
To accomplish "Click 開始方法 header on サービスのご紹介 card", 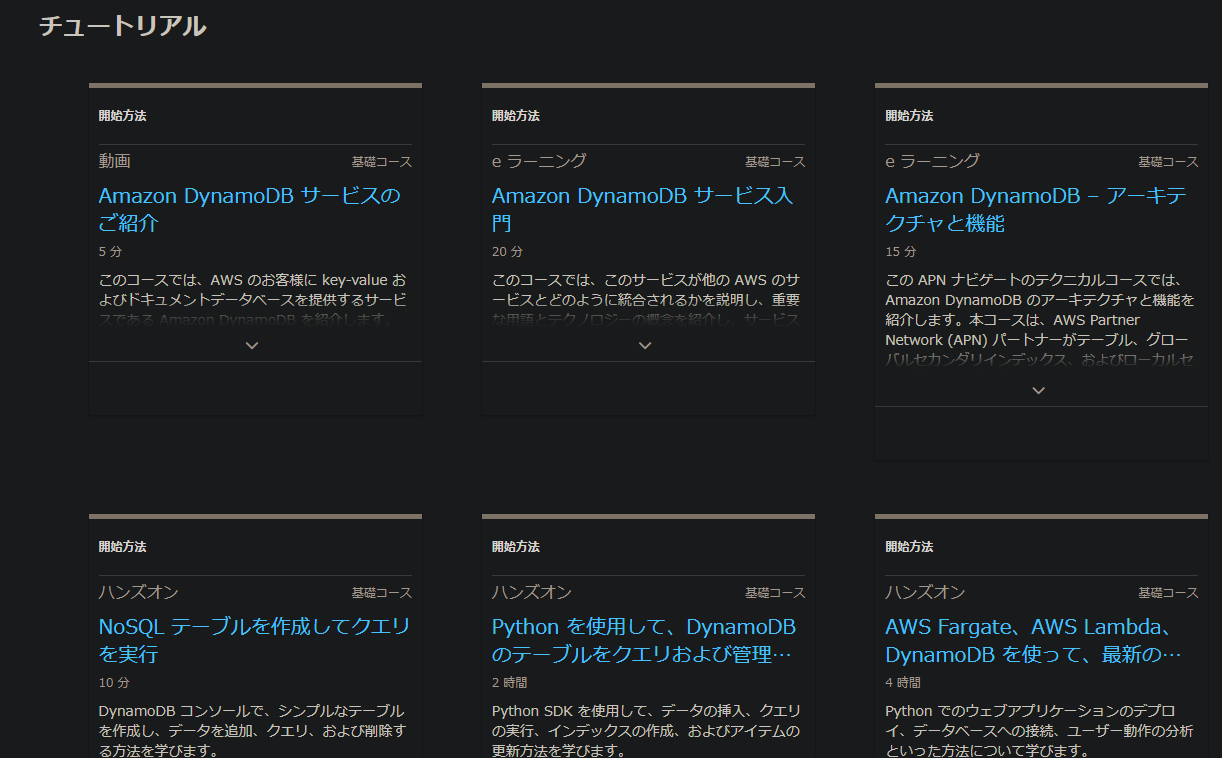I will click(x=123, y=116).
